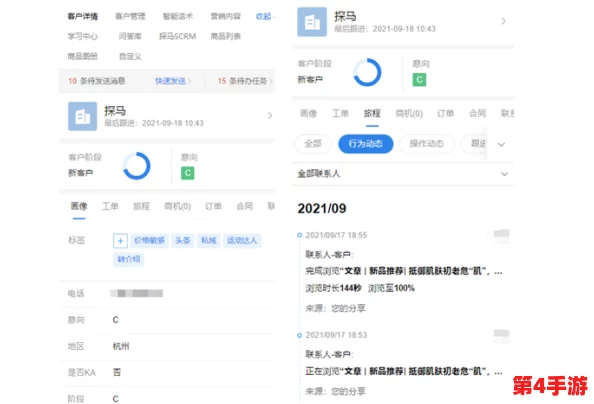Open the 工单 tab on the 画像 screen
Screen dimensions: 594x404
pyautogui.click(x=110, y=206)
